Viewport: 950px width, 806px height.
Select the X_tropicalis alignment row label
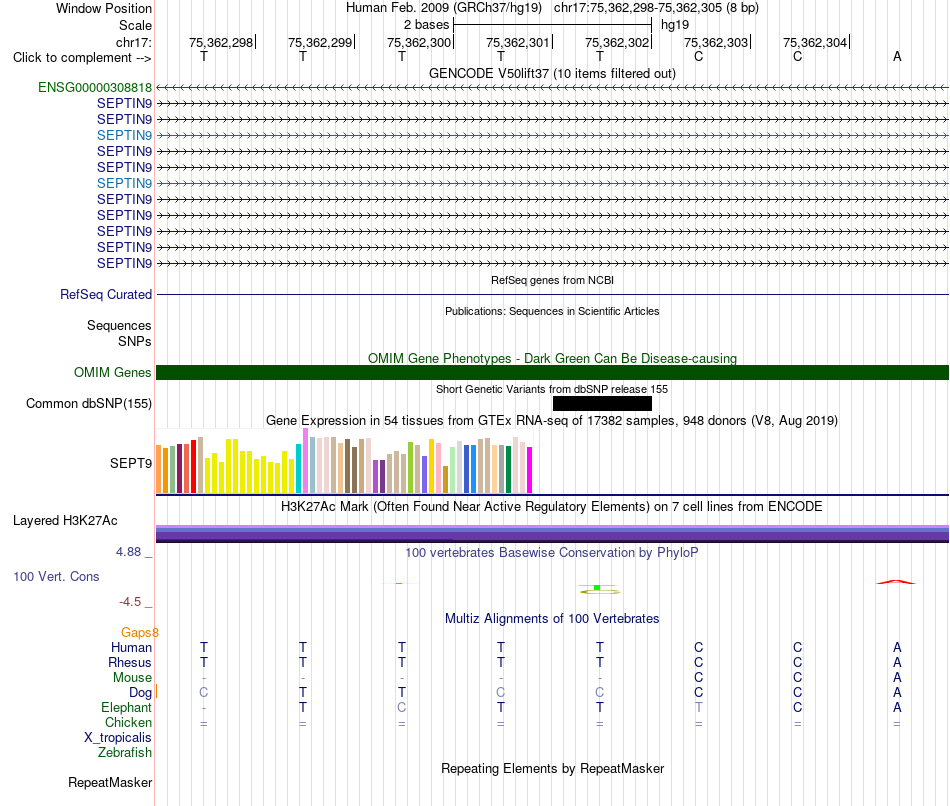(118, 738)
